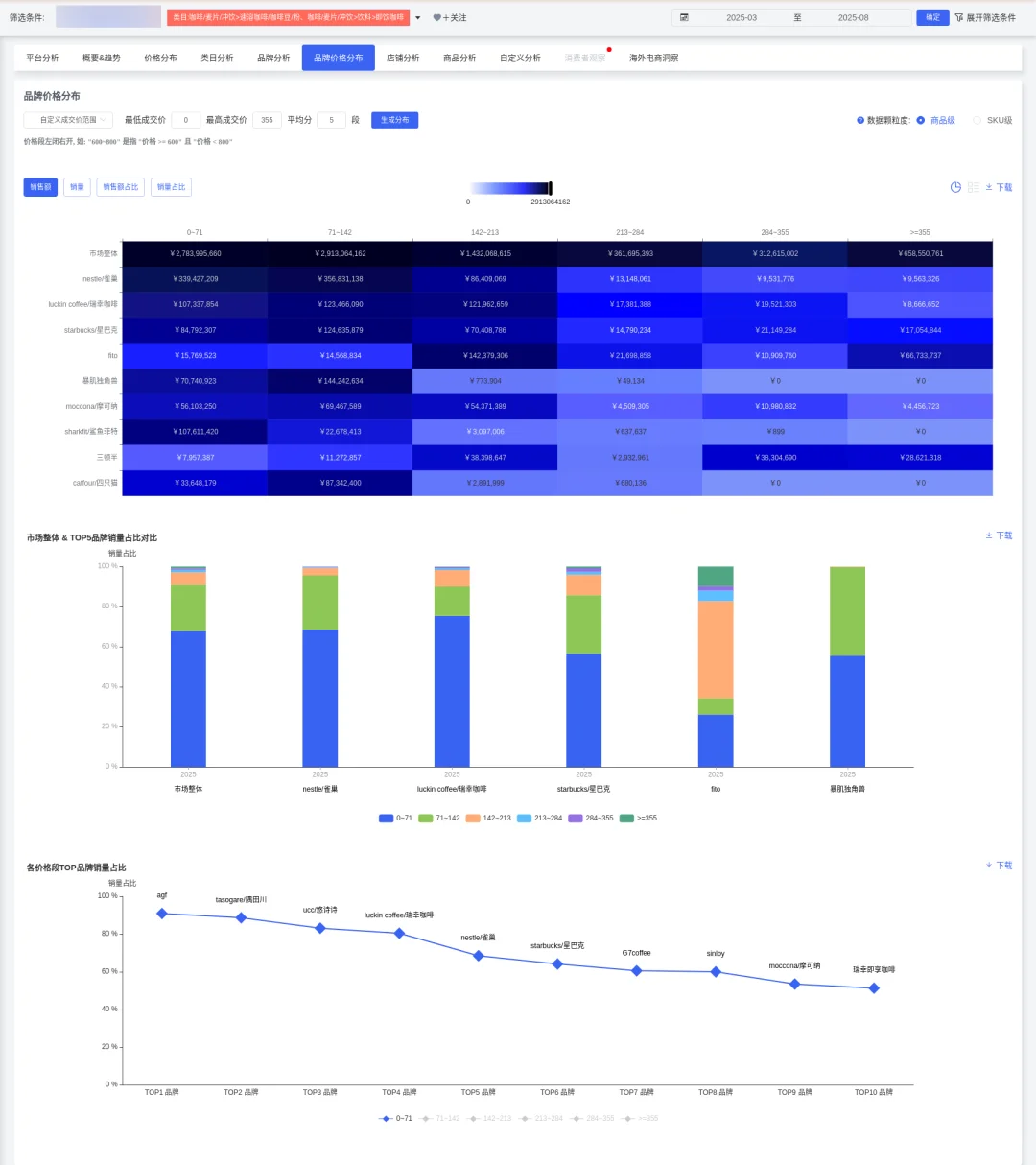The width and height of the screenshot is (1036, 1165).
Task: Open the 商品分析 tab
Action: coord(459,59)
